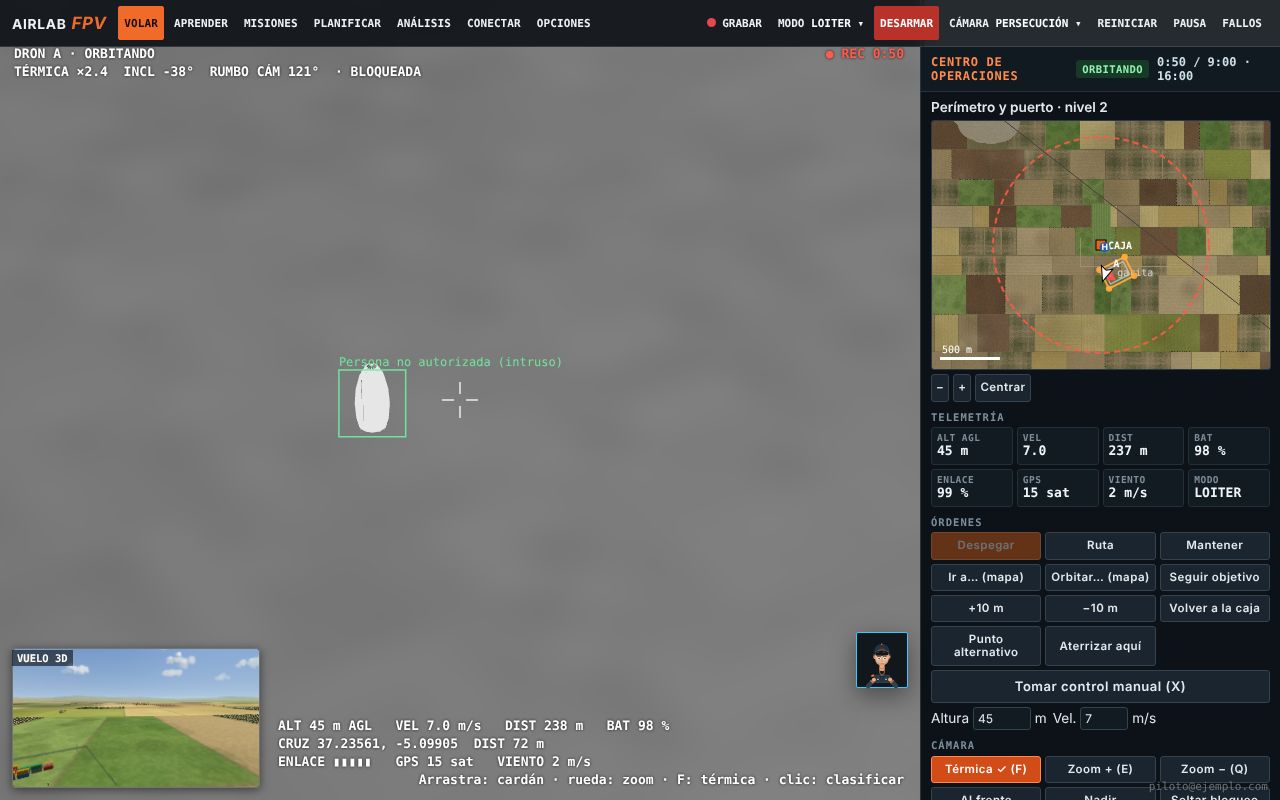This screenshot has height=800, width=1280.
Task: Switch to the VOLAR tab
Action: [x=141, y=23]
